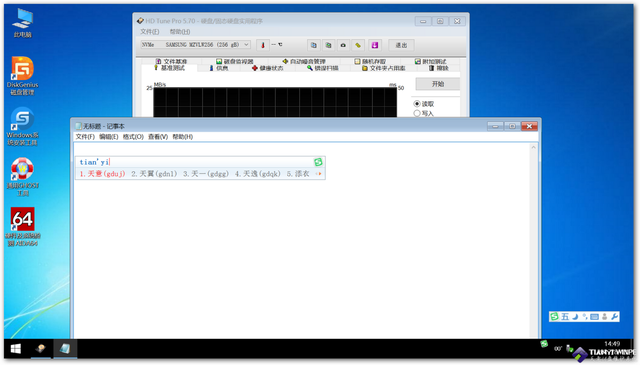Switch to 磁盘监视器 tab in HD Tune
The width and height of the screenshot is (640, 365).
pos(235,61)
